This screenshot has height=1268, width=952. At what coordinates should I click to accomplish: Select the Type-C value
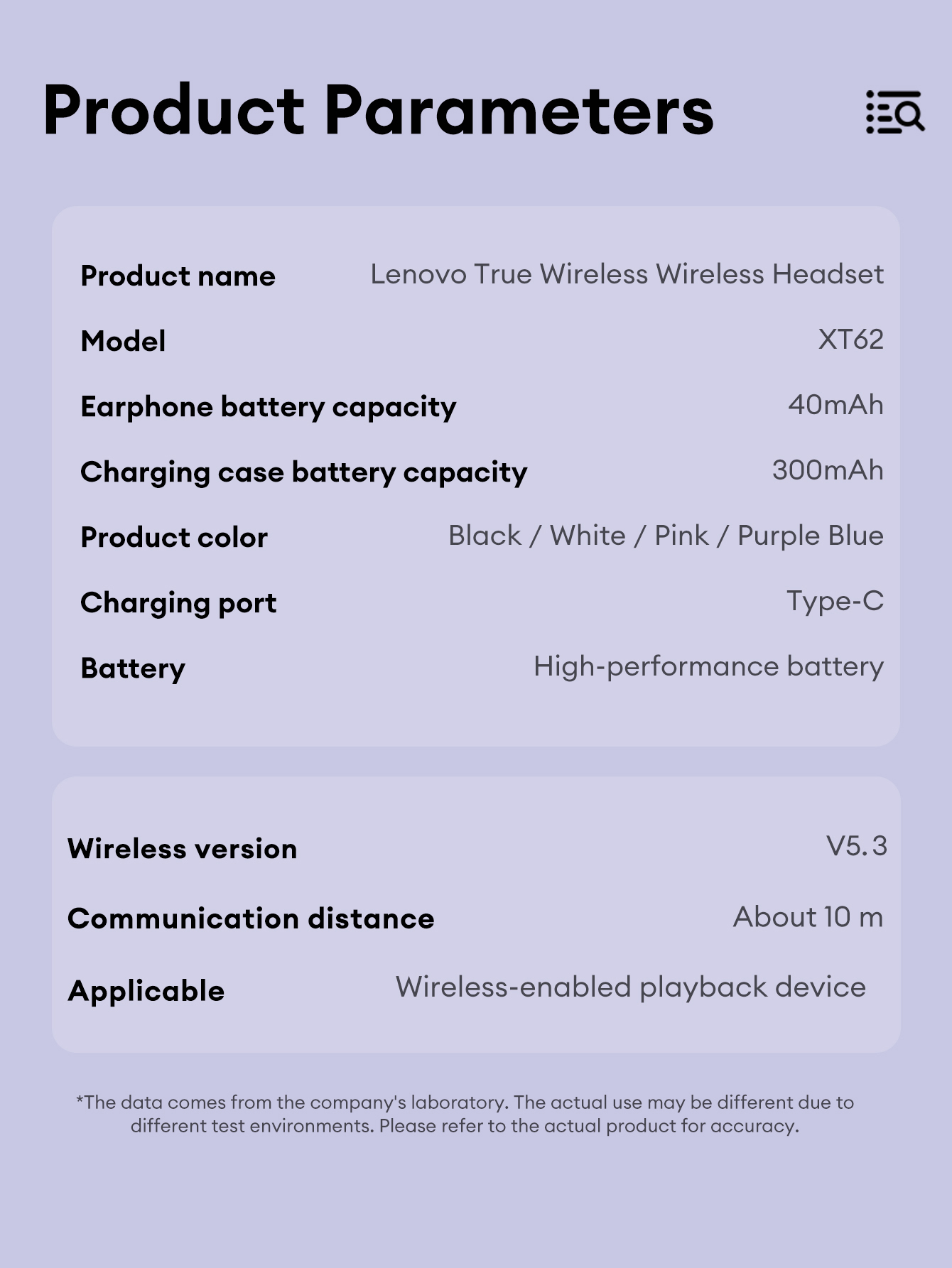coord(835,602)
